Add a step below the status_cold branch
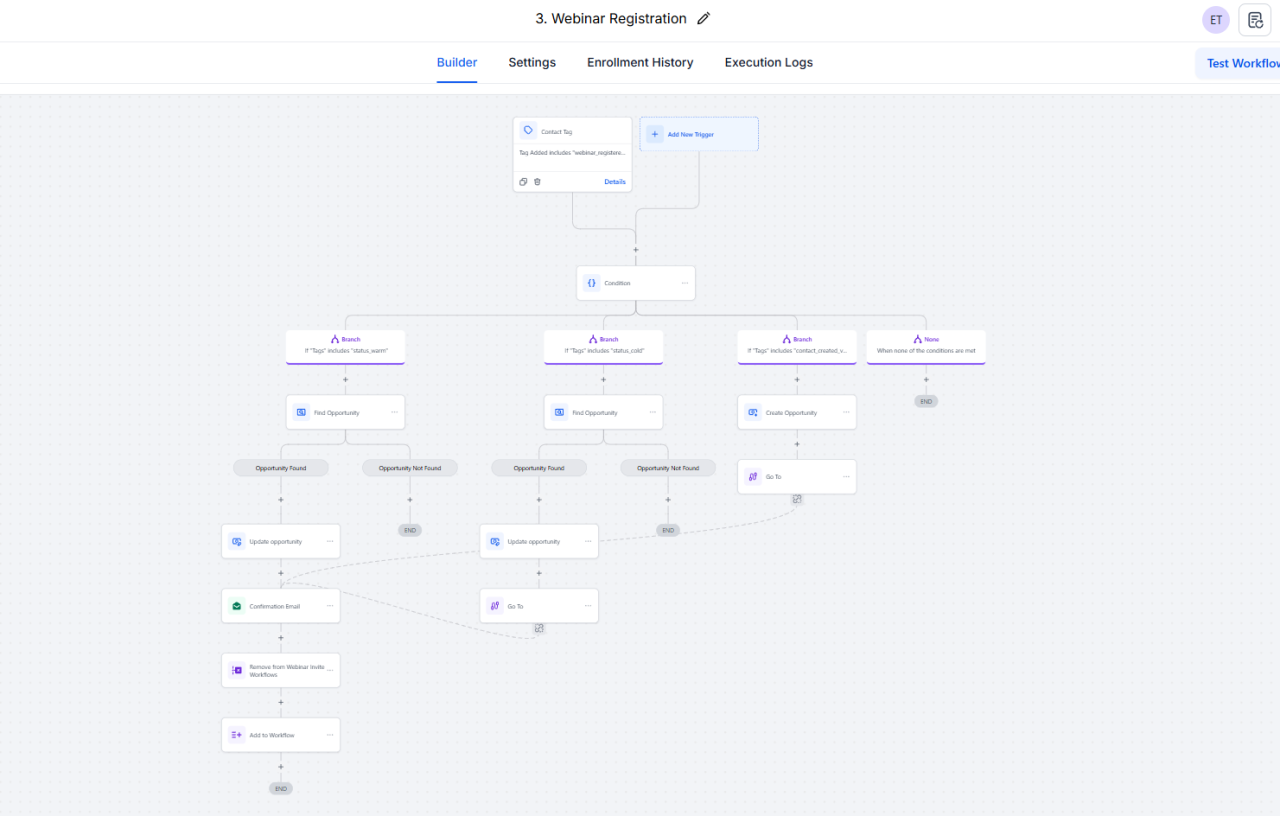1280x816 pixels. (603, 379)
